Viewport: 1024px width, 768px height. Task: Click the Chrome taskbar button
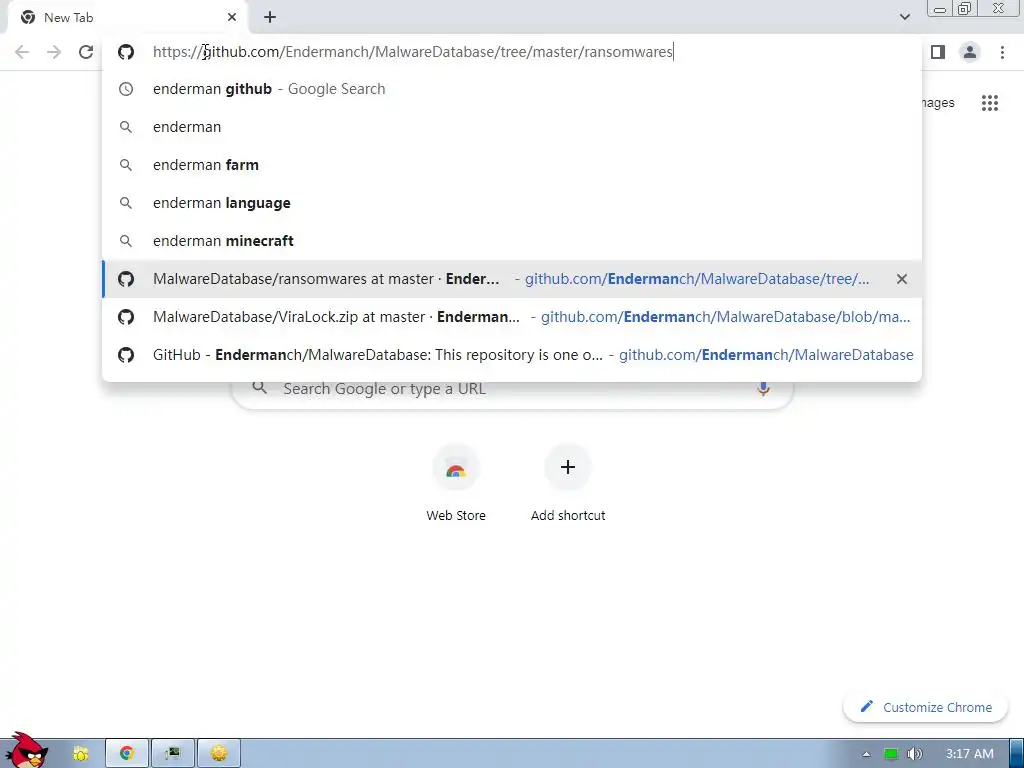127,754
